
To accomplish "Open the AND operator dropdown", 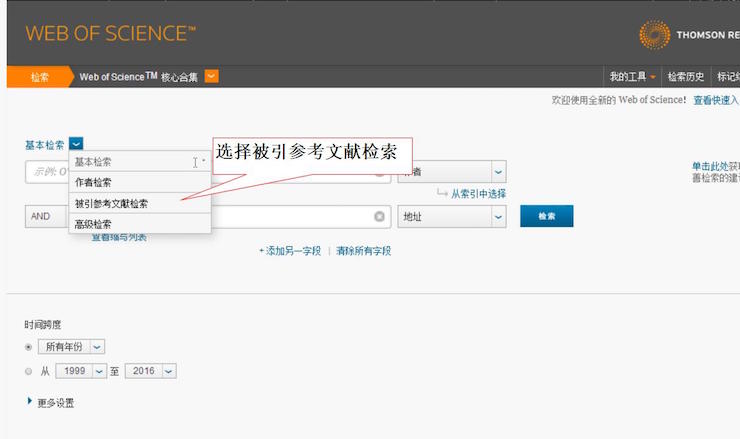I will point(47,217).
